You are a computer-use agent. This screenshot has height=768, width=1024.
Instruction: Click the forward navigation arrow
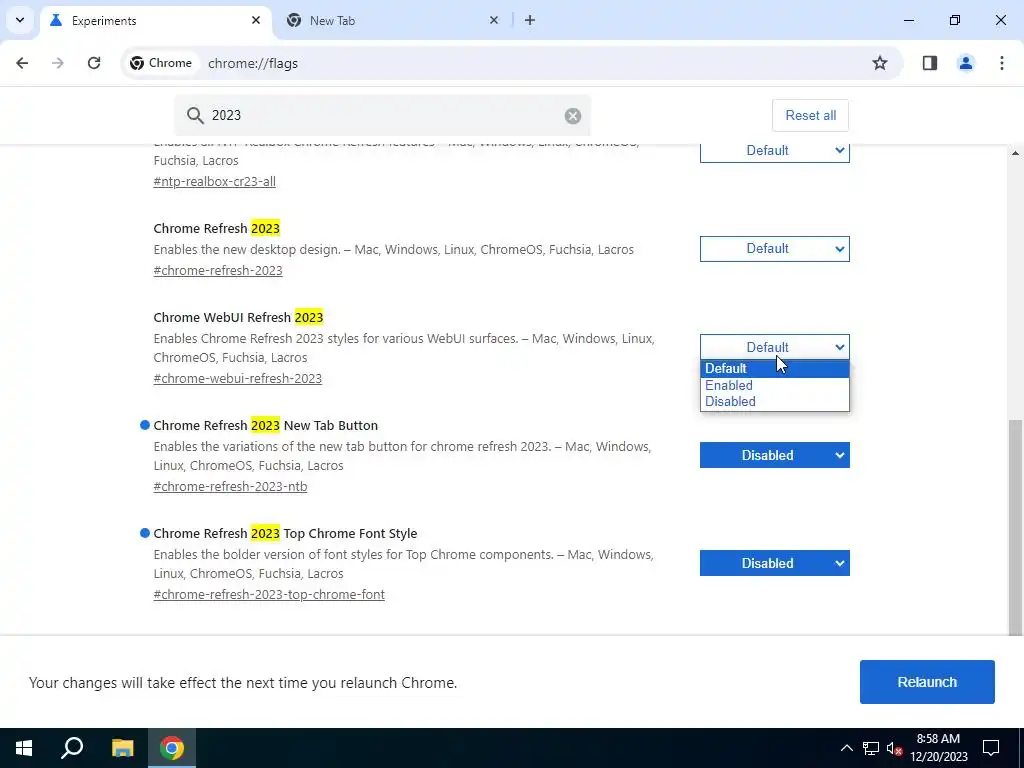pos(57,63)
